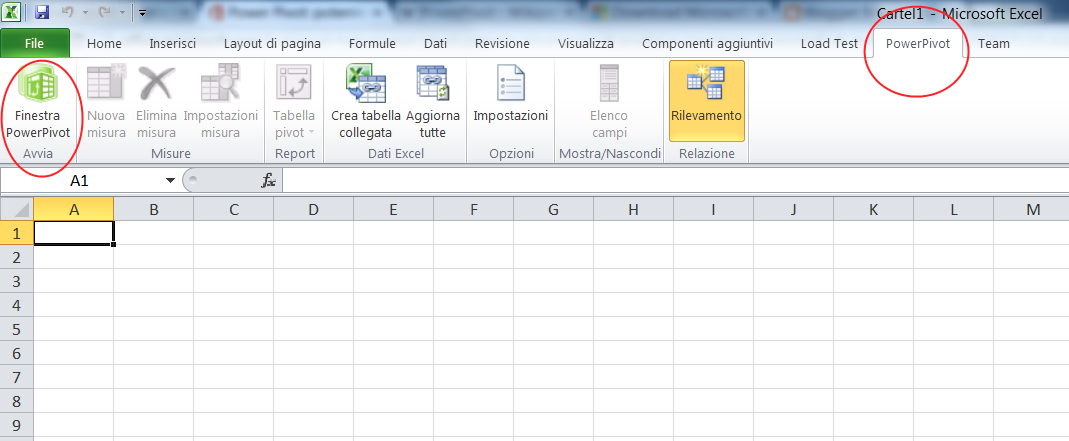Click the Save icon in quick access toolbar
The width and height of the screenshot is (1069, 441).
pyautogui.click(x=42, y=12)
